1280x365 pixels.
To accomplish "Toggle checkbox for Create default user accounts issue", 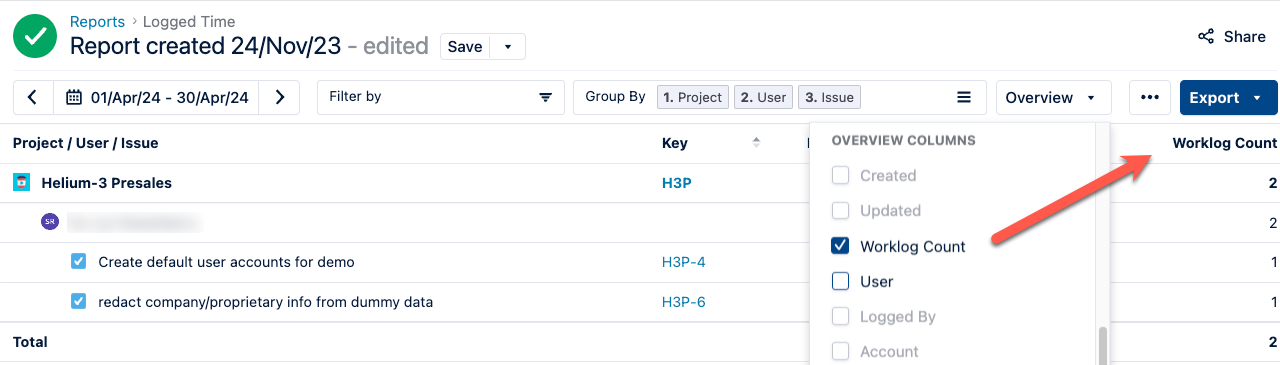I will tap(79, 262).
